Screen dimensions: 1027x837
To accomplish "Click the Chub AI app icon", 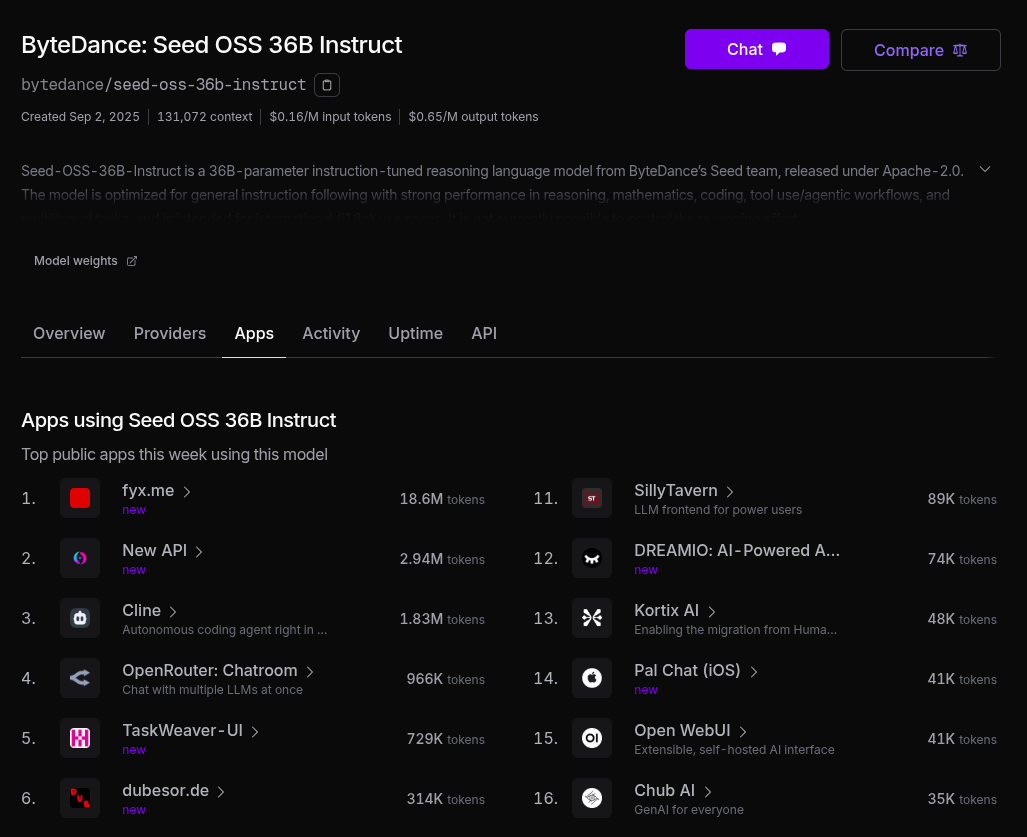I will [x=592, y=798].
